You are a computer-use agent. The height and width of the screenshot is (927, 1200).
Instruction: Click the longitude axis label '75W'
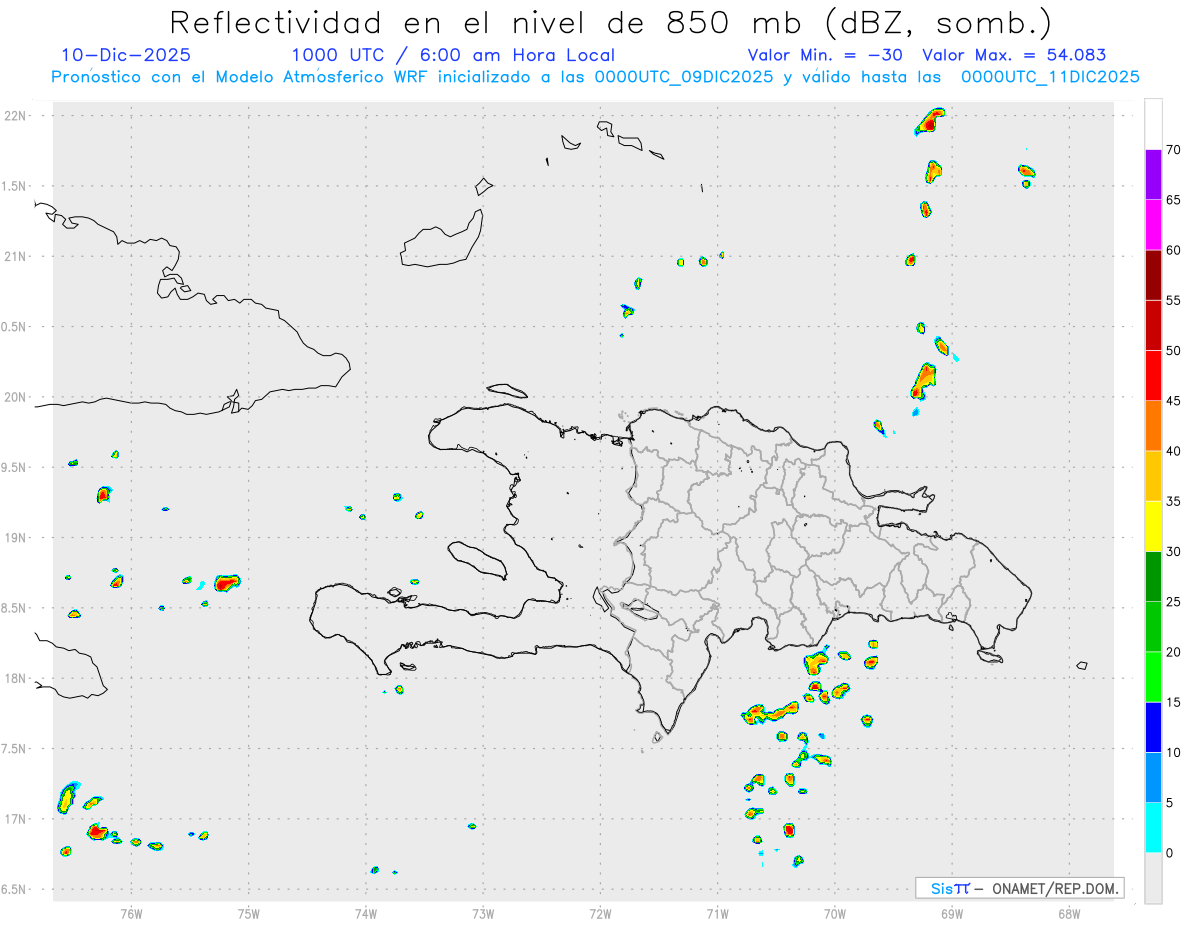pos(249,913)
